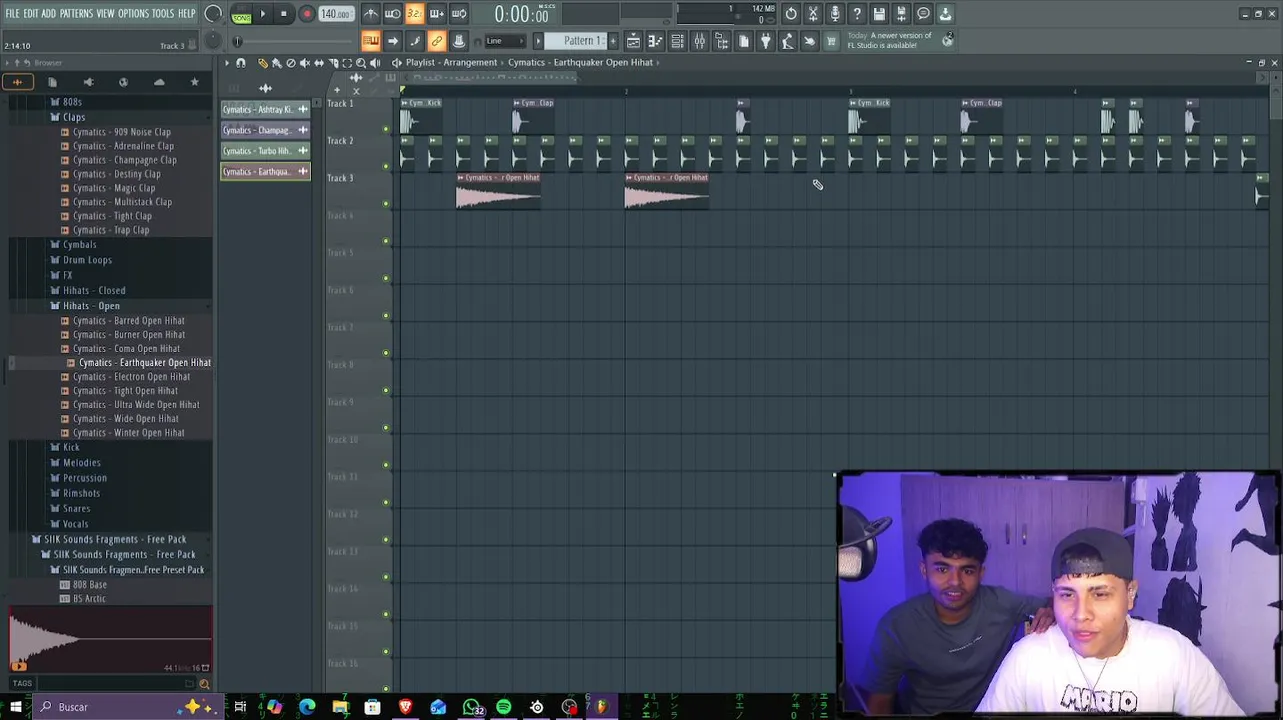Viewport: 1283px width, 720px height.
Task: Click the master volume knob
Action: coord(213,14)
